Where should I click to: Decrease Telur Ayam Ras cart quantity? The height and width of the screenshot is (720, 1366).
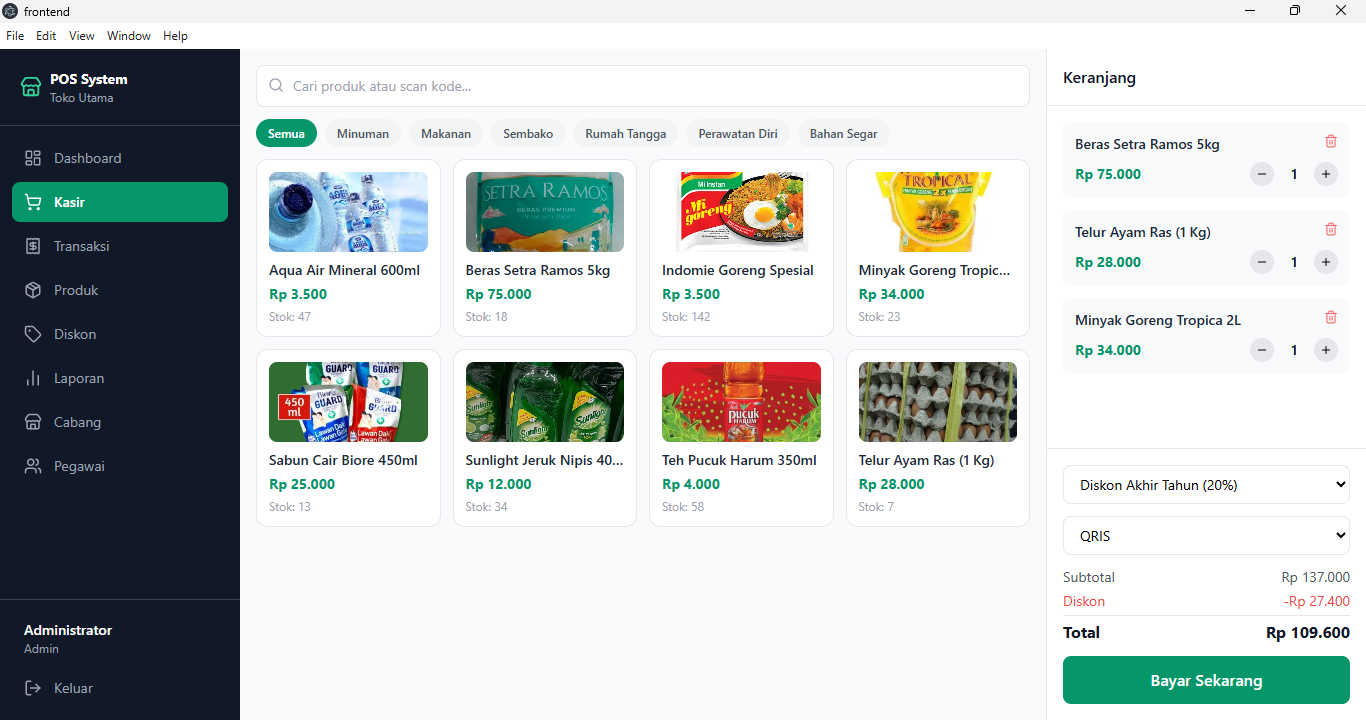click(1262, 262)
